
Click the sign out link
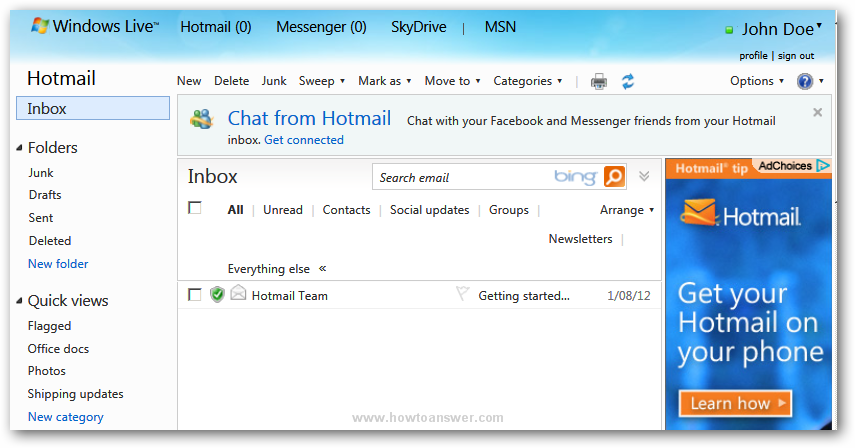796,56
